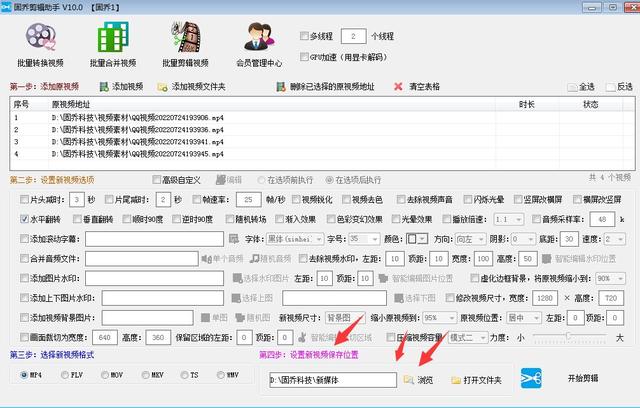This screenshot has width=640, height=408.
Task: Click 状态 column header
Action: (591, 104)
